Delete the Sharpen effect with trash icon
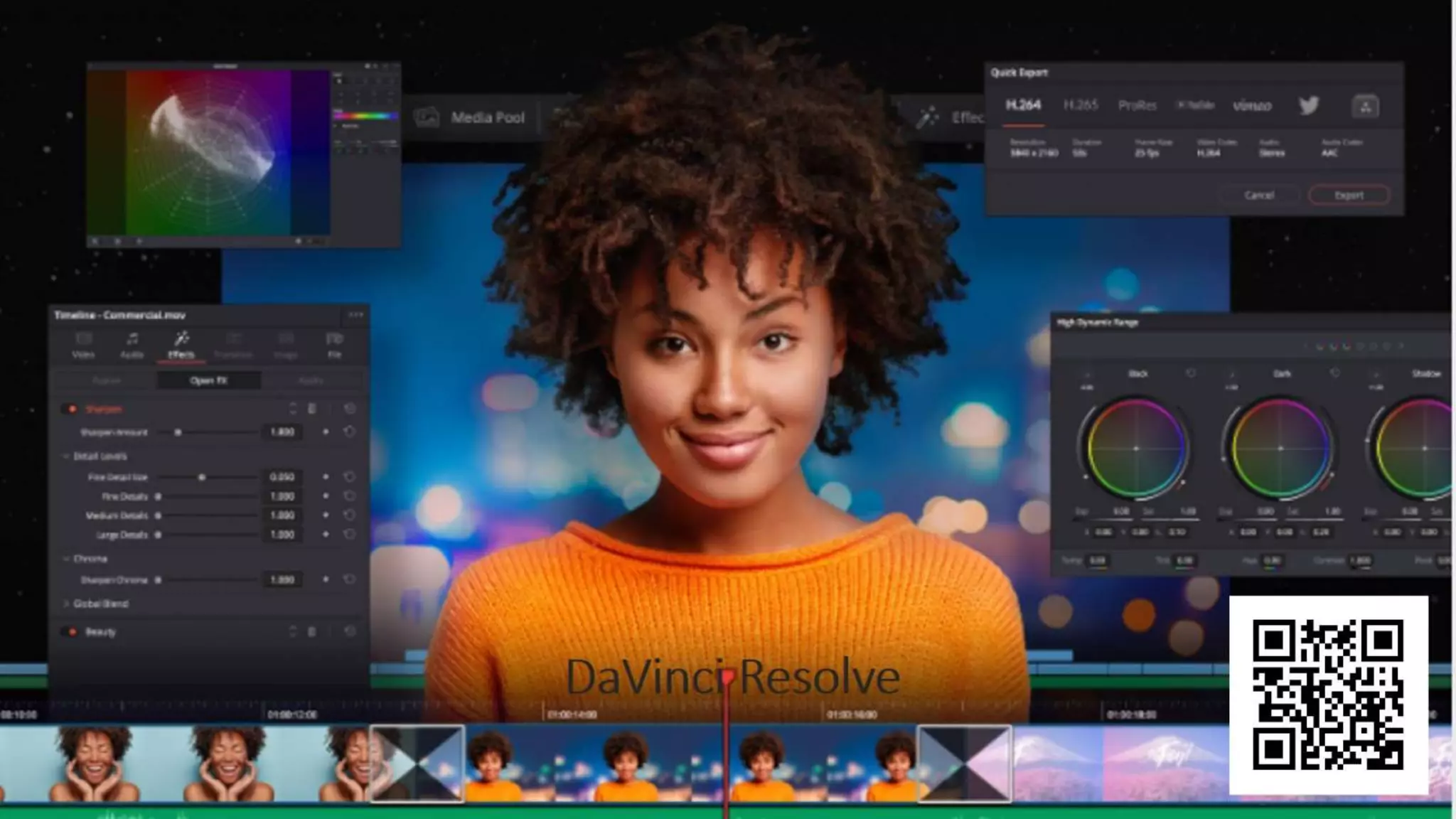 point(311,409)
